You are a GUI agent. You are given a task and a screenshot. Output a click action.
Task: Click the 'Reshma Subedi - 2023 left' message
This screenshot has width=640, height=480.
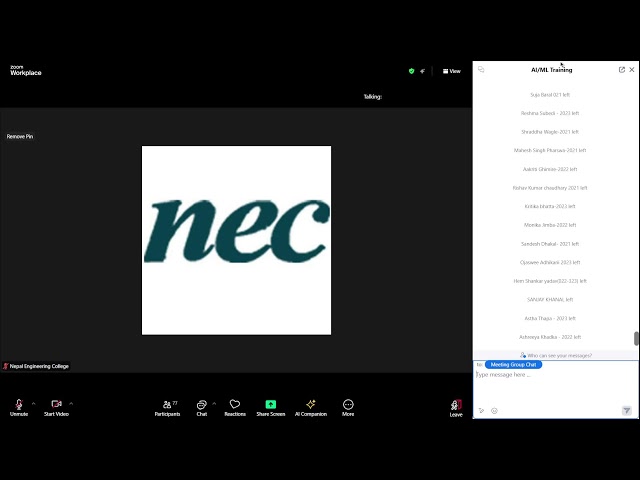(x=550, y=113)
